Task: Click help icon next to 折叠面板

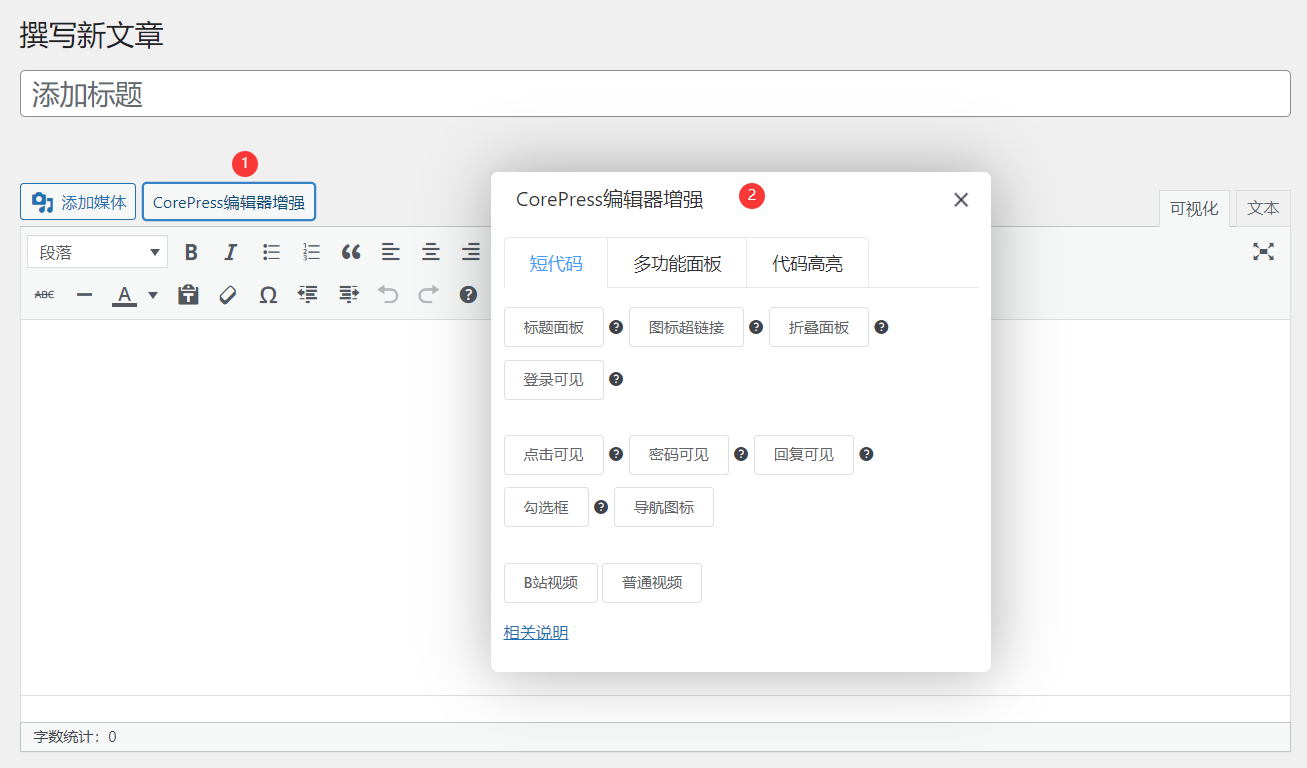Action: (x=881, y=327)
